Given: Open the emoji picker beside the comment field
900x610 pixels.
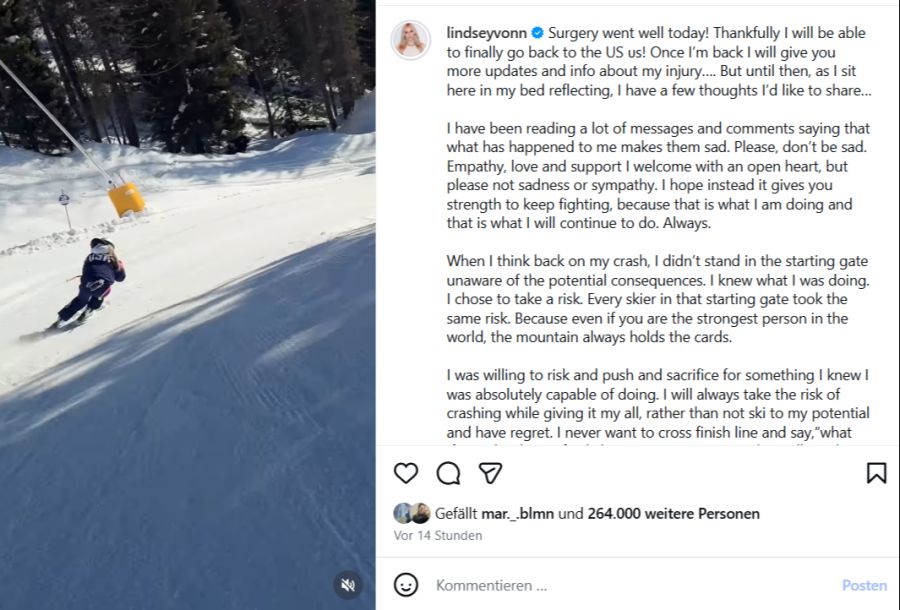Looking at the screenshot, I should [406, 586].
